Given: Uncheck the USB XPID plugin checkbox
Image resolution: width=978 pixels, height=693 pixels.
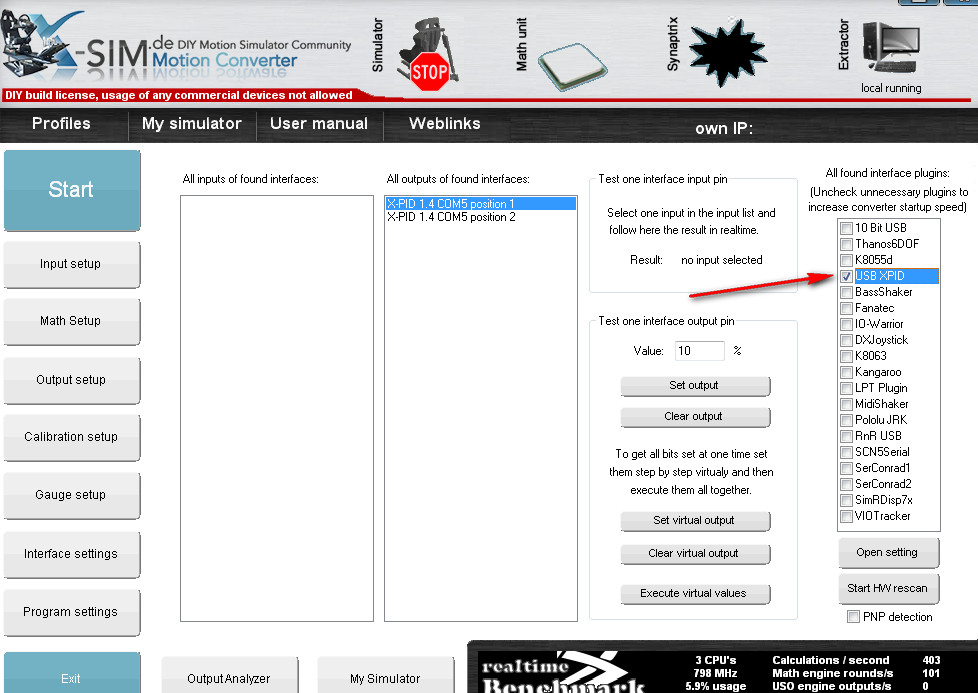Looking at the screenshot, I should pos(847,276).
